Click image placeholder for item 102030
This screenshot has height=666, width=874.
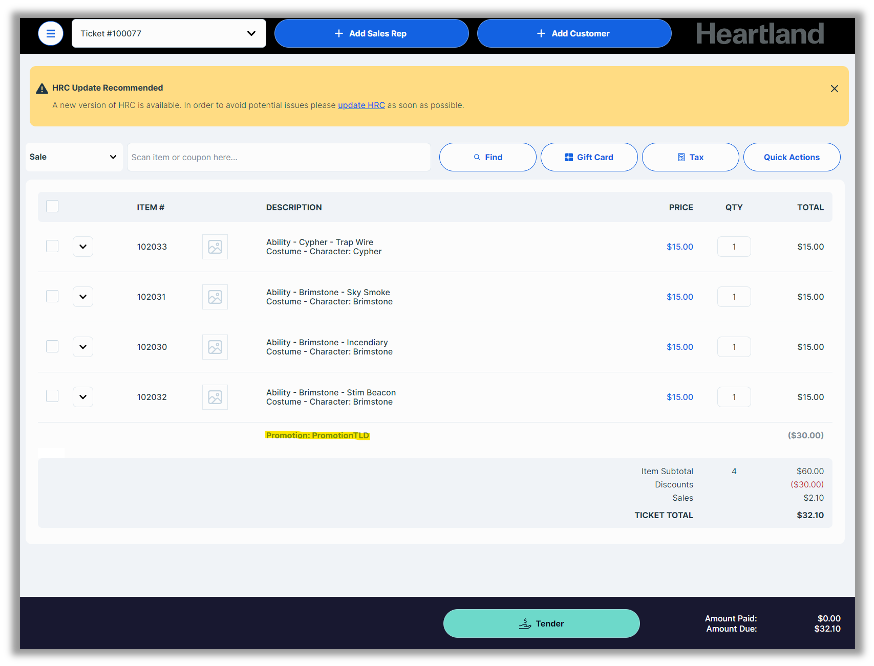point(214,347)
